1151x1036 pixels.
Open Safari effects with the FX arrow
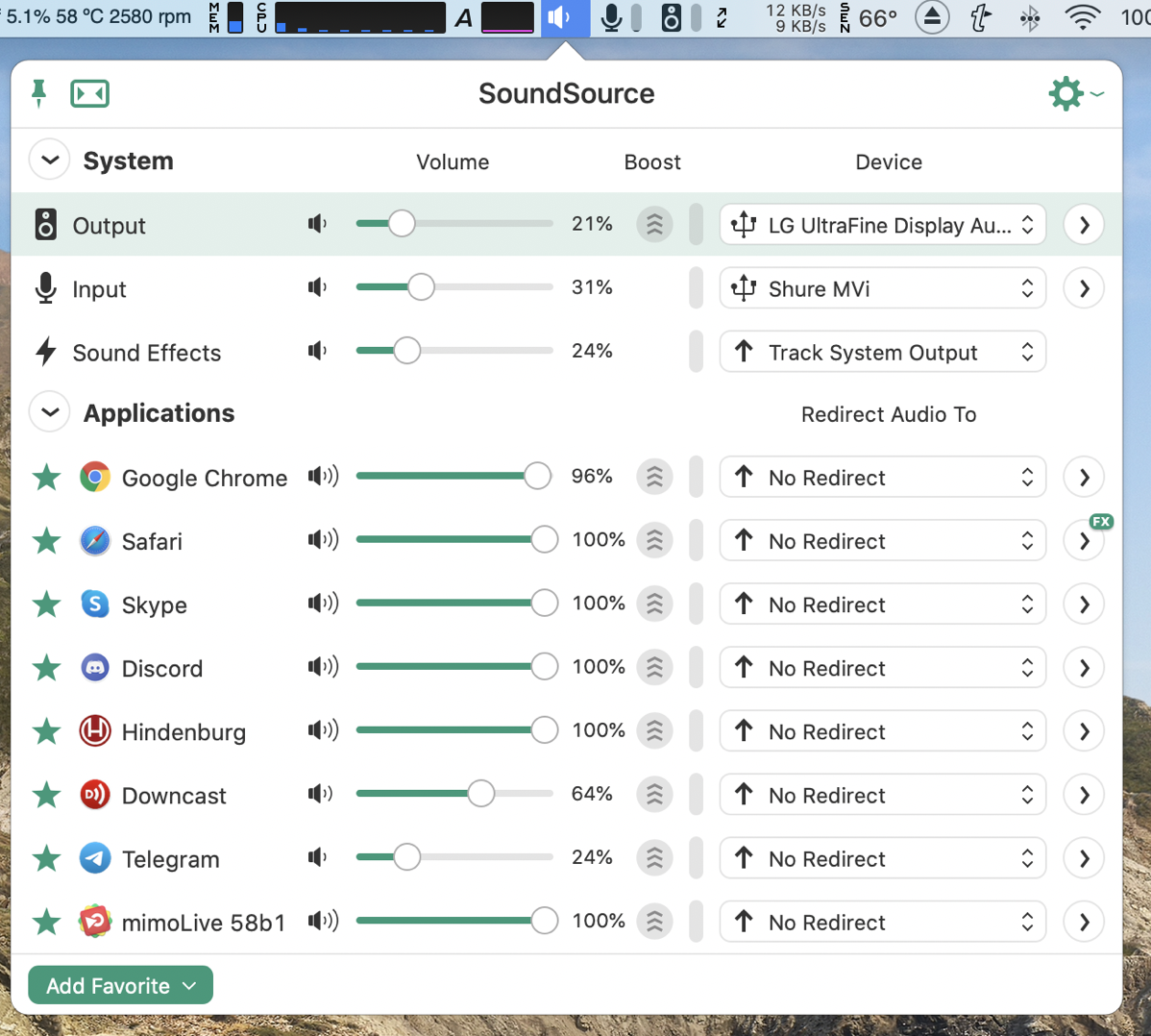click(x=1084, y=541)
